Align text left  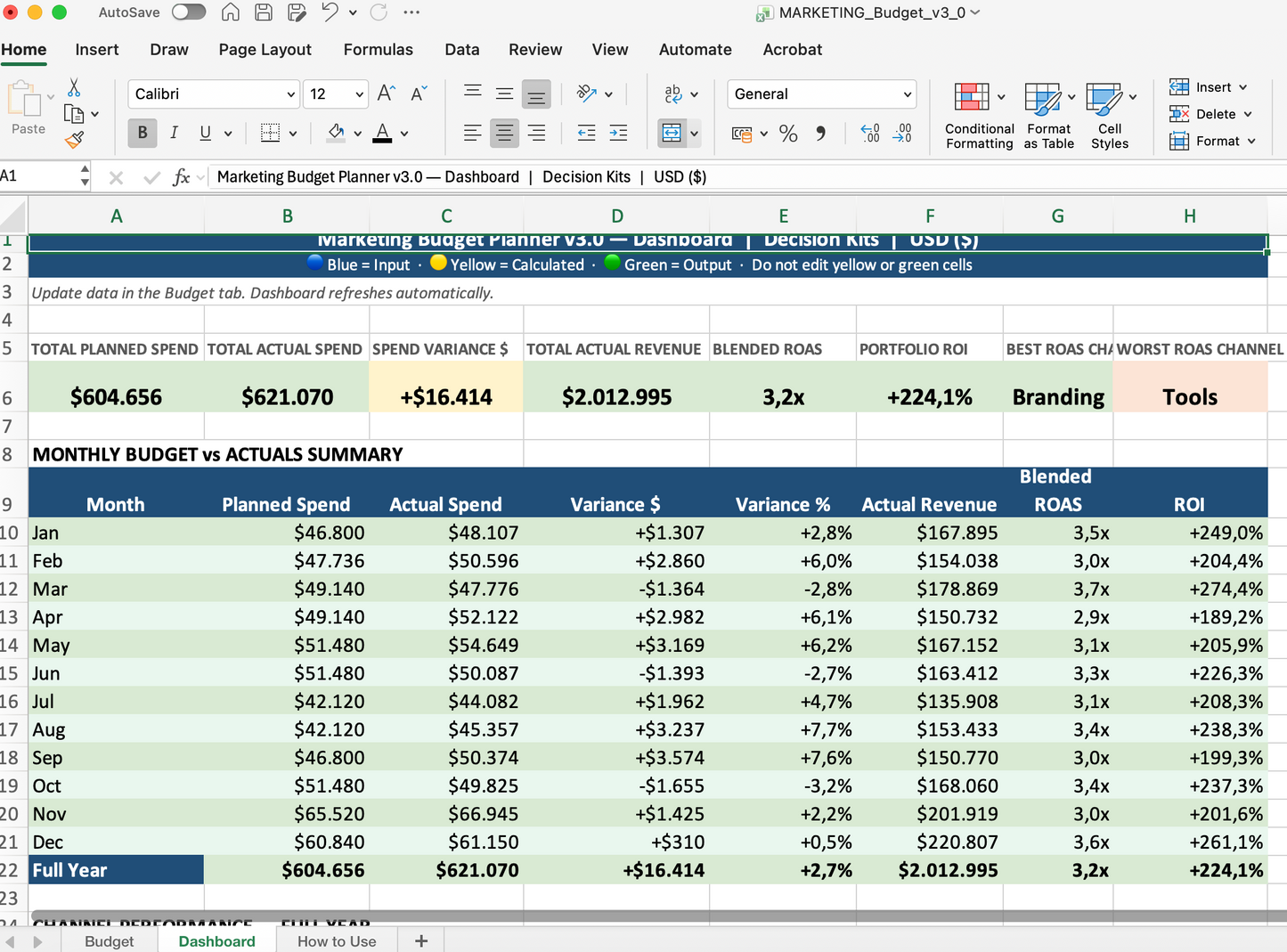pos(473,133)
